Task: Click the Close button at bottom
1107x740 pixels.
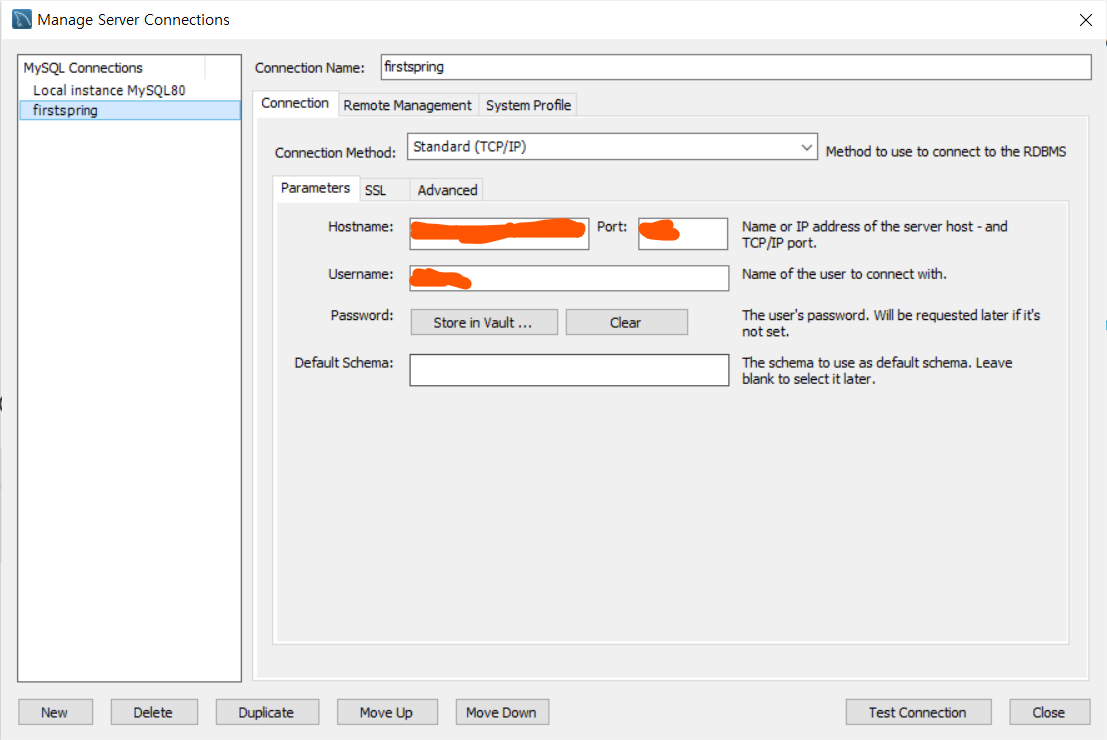Action: coord(1049,712)
